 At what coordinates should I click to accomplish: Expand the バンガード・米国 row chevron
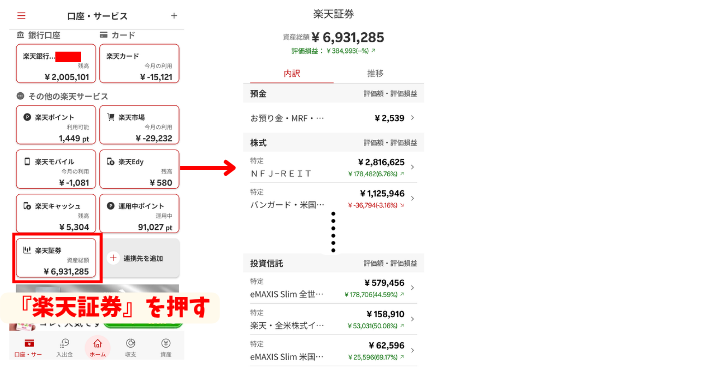(412, 199)
